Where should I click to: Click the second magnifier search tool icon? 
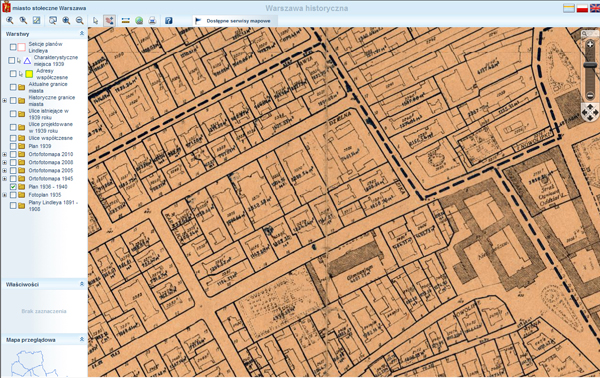pyautogui.click(x=23, y=20)
